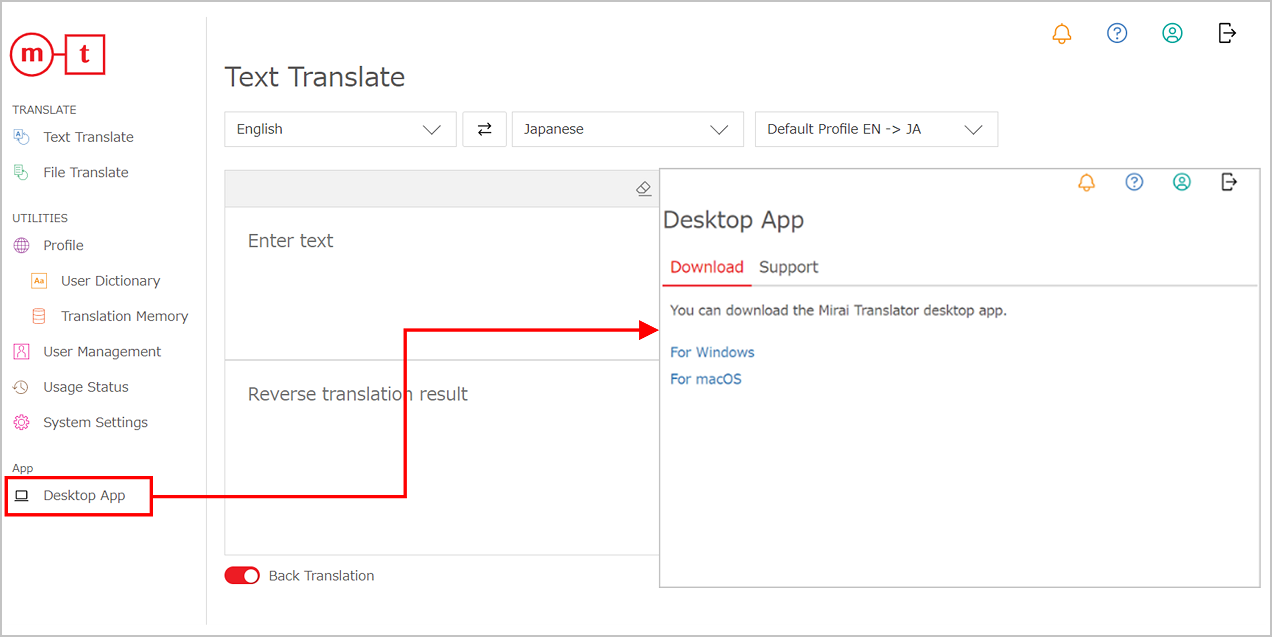
Task: Open File Translate from sidebar menu
Action: coord(86,172)
